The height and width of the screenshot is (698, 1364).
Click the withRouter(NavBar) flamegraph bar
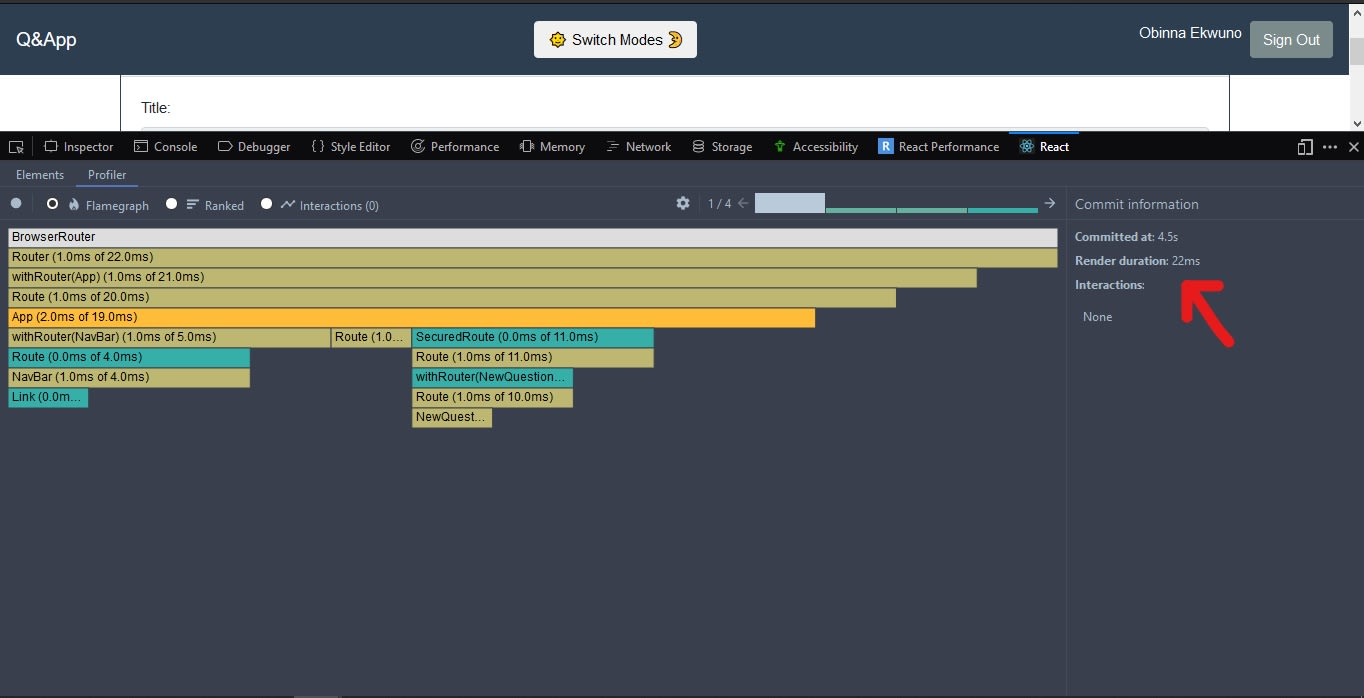169,337
